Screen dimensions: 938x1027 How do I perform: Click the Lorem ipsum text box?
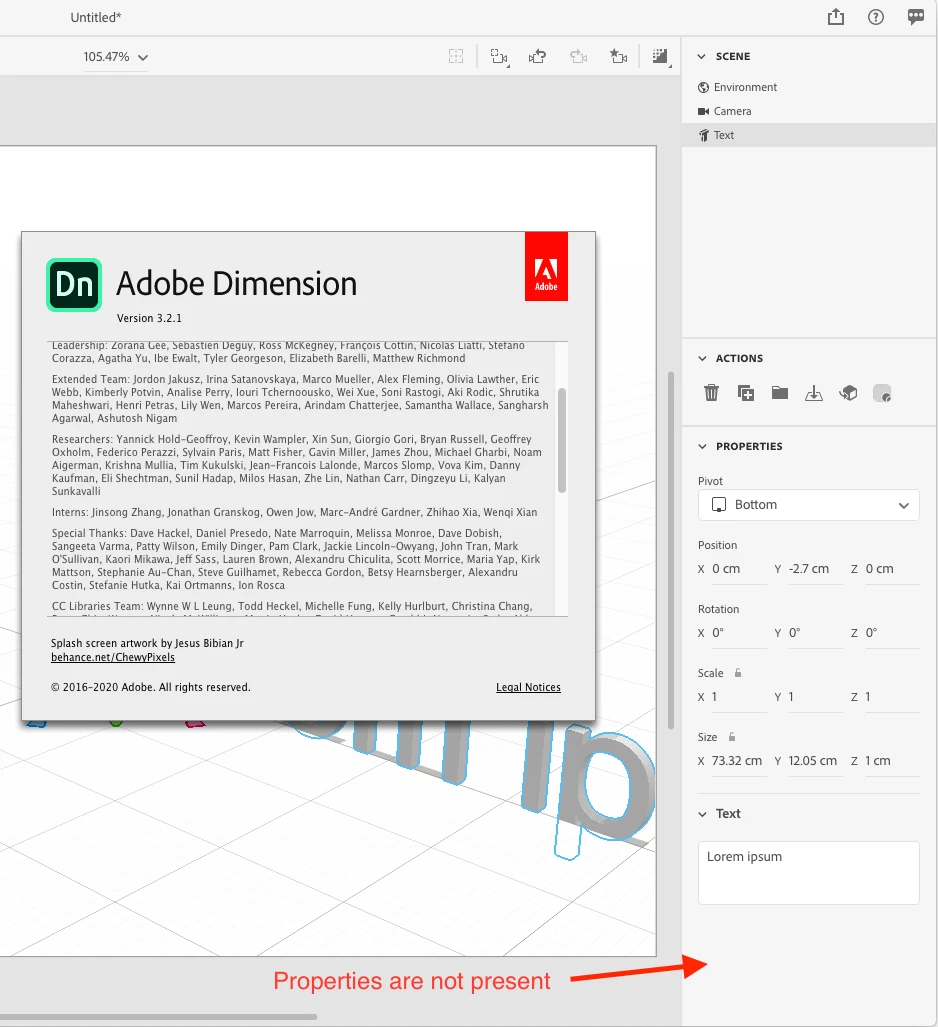click(x=809, y=873)
